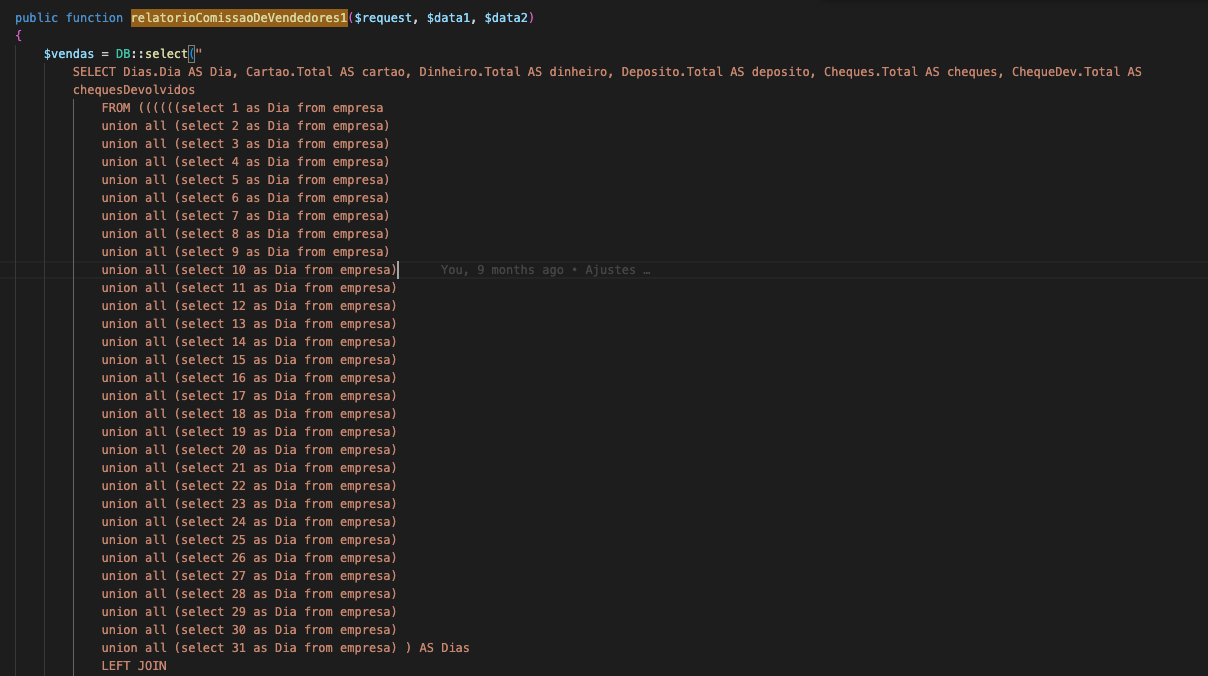Click the opening curly brace of the function
The width and height of the screenshot is (1208, 676).
tap(18, 36)
